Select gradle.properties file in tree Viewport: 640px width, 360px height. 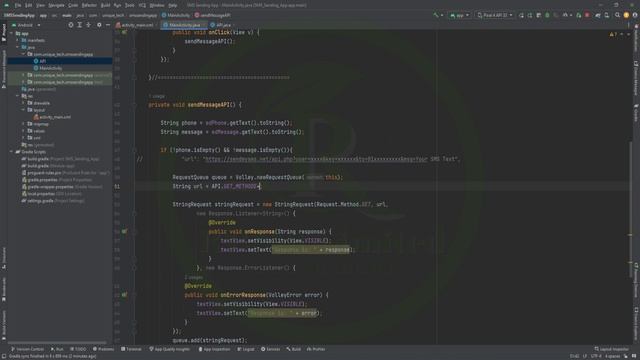(57, 180)
